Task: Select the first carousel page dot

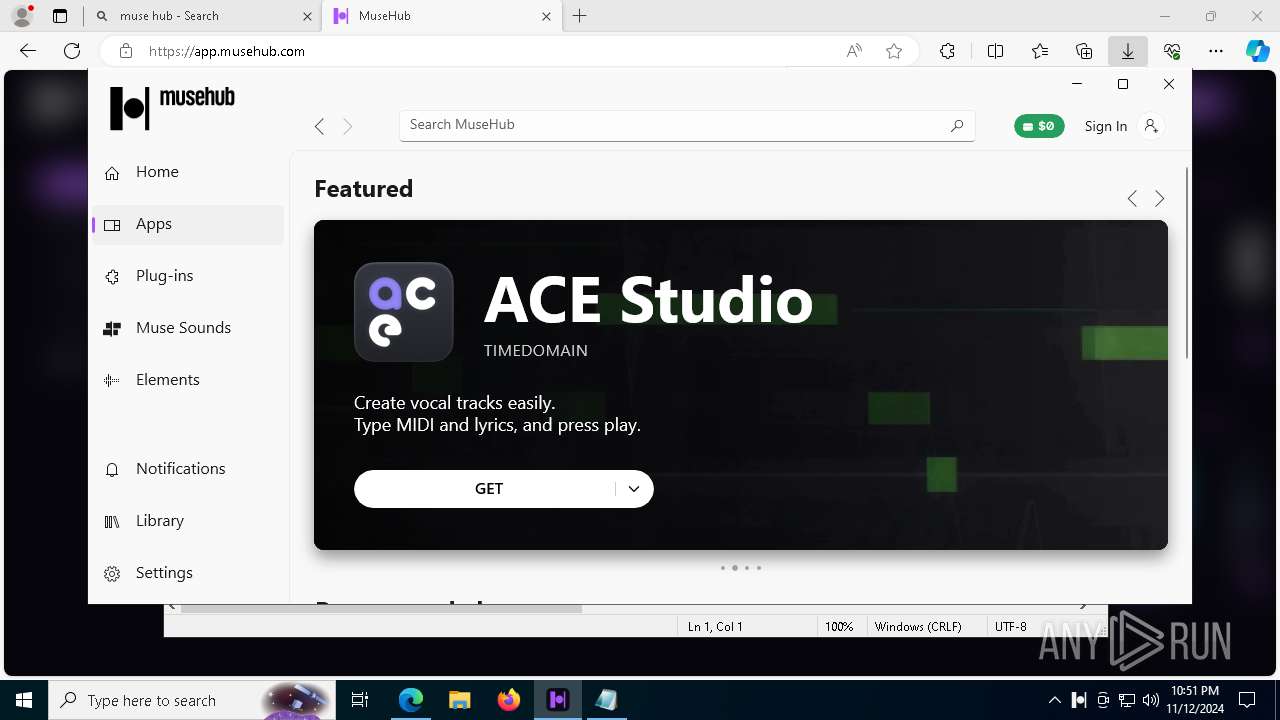Action: coord(723,568)
